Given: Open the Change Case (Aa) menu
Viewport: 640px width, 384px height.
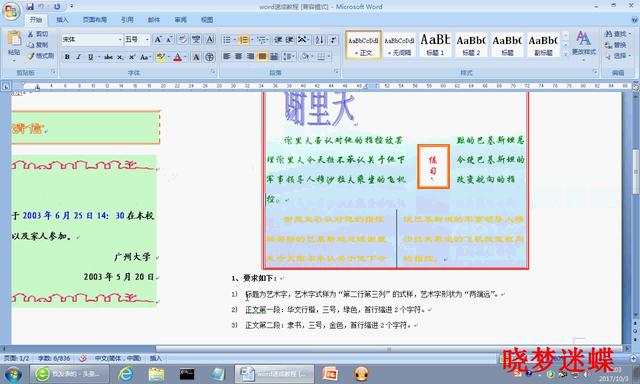Looking at the screenshot, I should 144,57.
